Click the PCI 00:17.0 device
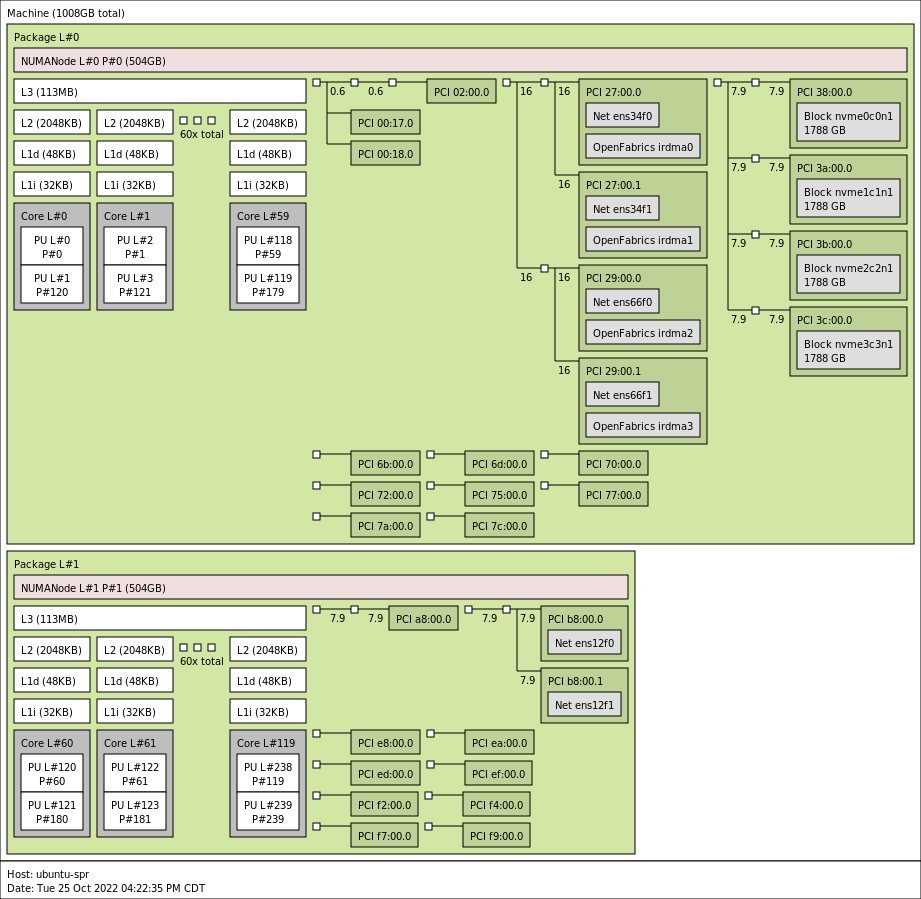Viewport: 921px width, 899px height. [385, 123]
